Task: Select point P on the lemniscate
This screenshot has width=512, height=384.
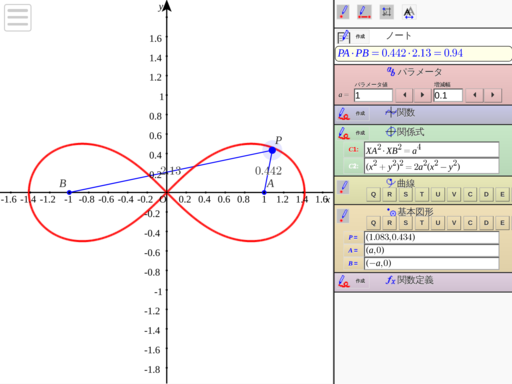Action: point(272,150)
